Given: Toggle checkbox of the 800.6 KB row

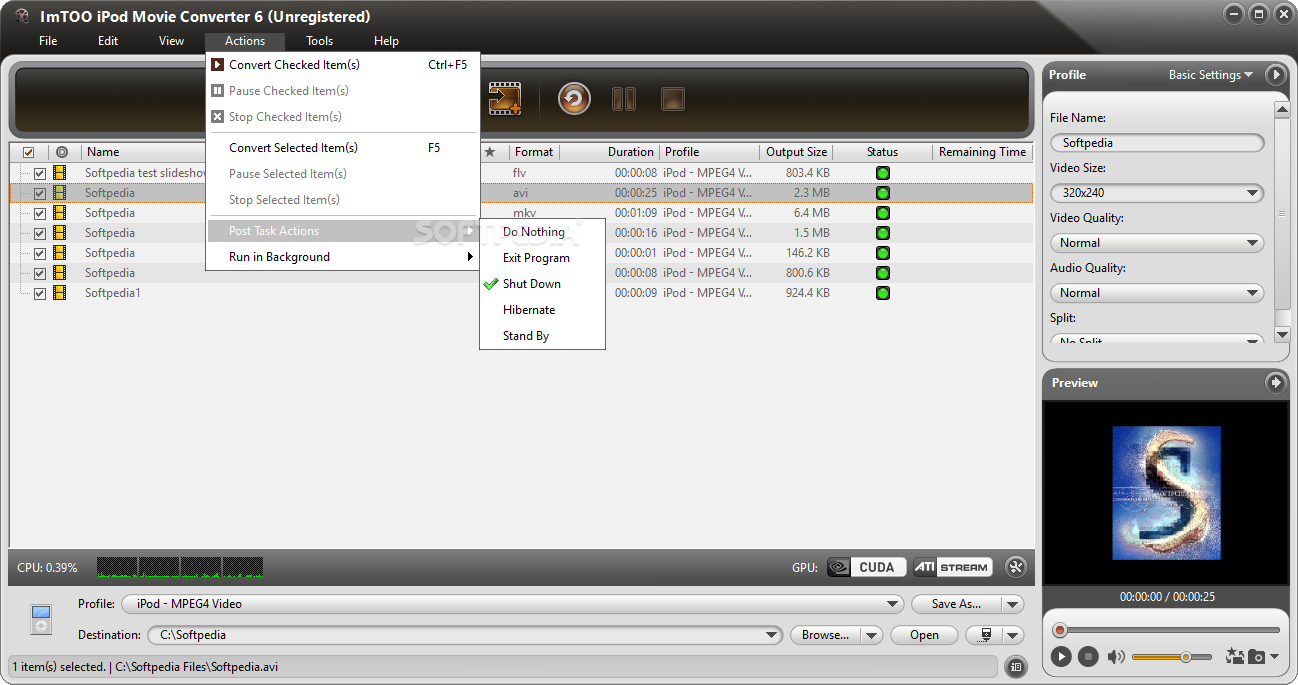Looking at the screenshot, I should coord(40,273).
